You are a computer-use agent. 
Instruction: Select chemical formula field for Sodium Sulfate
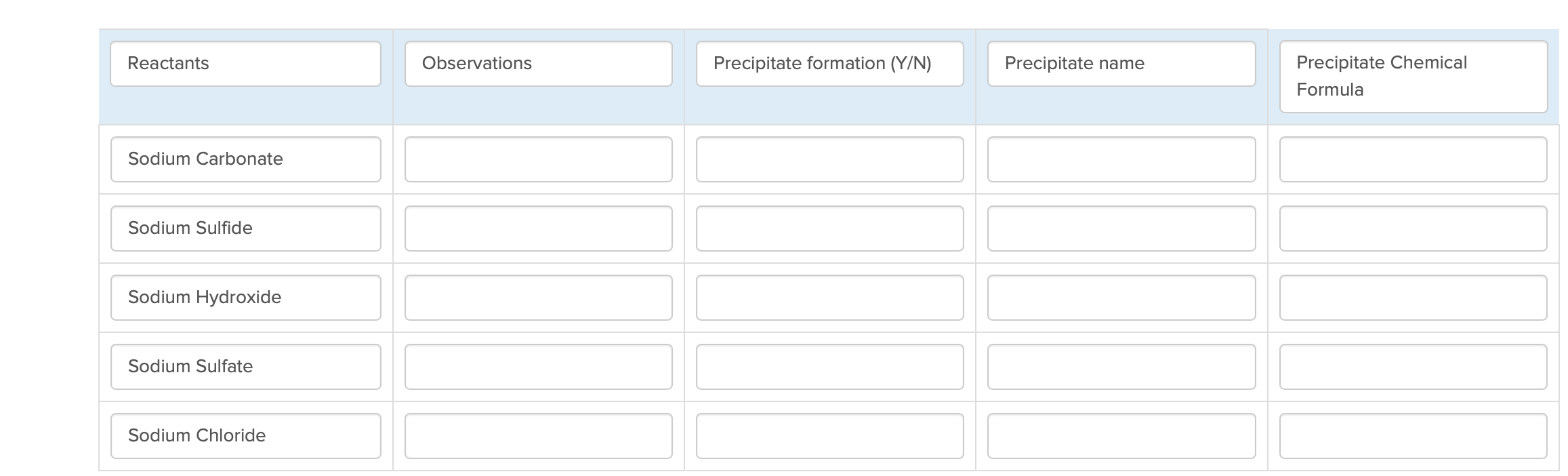[1413, 367]
